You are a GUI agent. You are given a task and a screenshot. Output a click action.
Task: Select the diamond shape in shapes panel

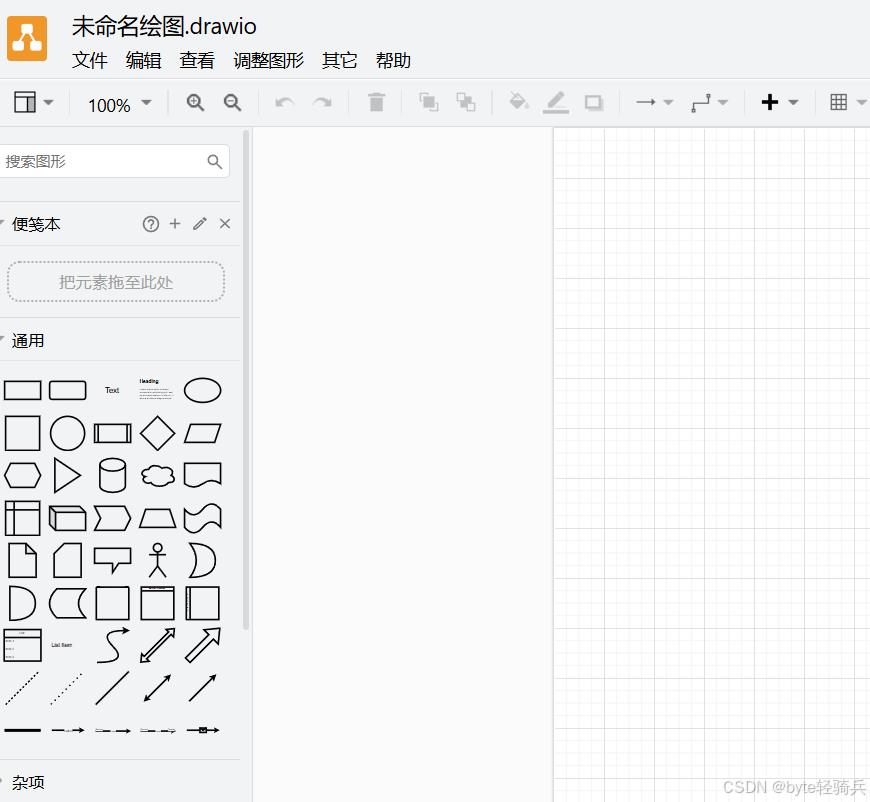(x=157, y=433)
